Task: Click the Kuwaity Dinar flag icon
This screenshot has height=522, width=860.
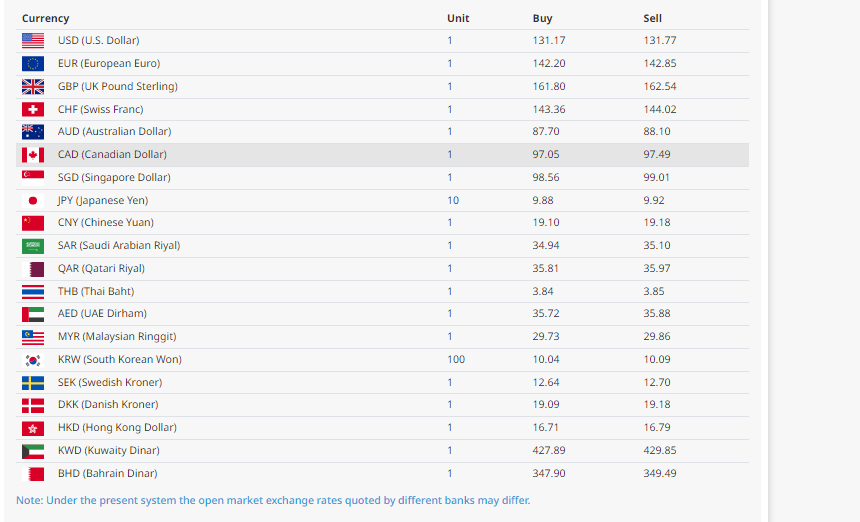Action: (33, 450)
